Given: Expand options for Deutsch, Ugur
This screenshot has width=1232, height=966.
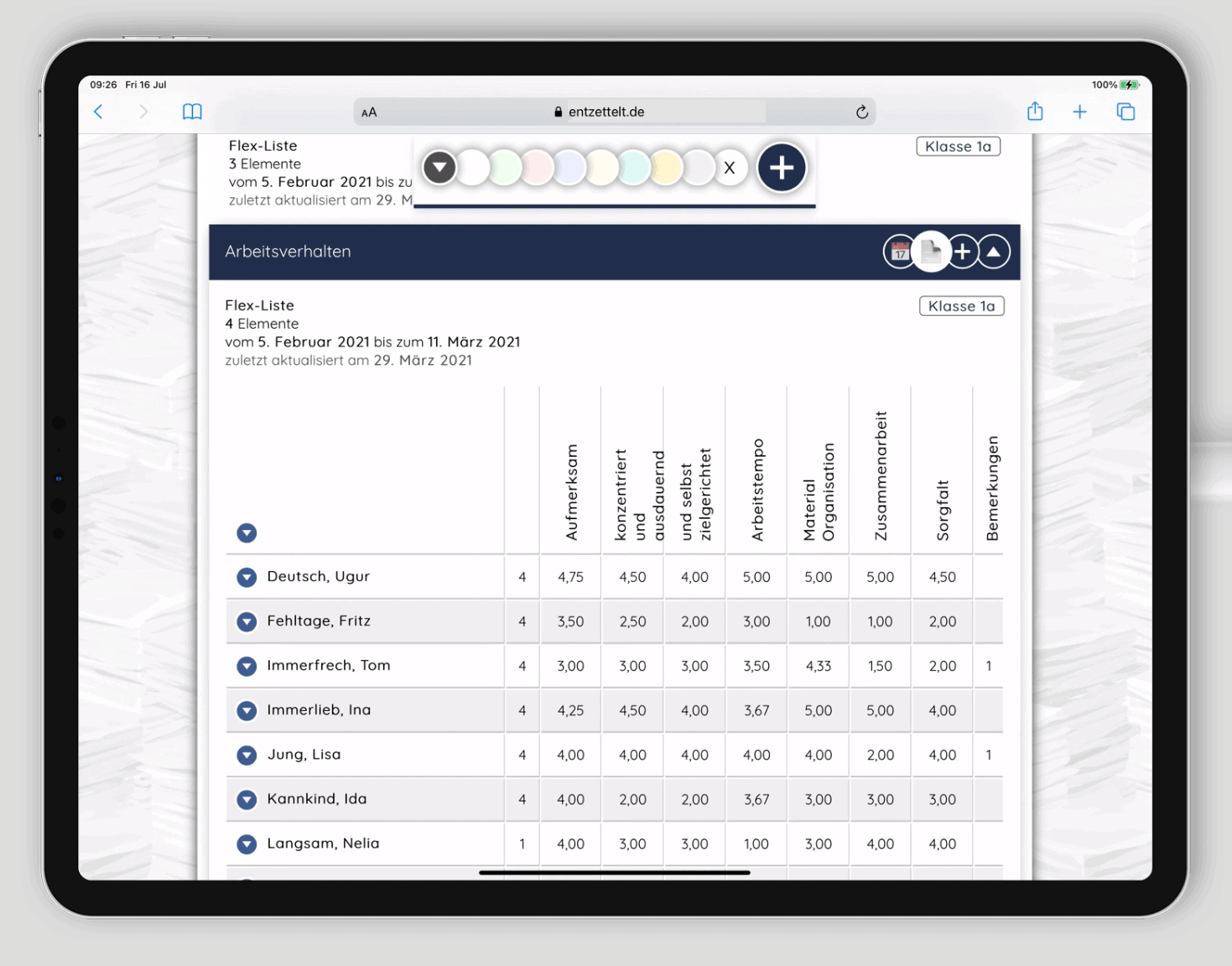Looking at the screenshot, I should [247, 577].
